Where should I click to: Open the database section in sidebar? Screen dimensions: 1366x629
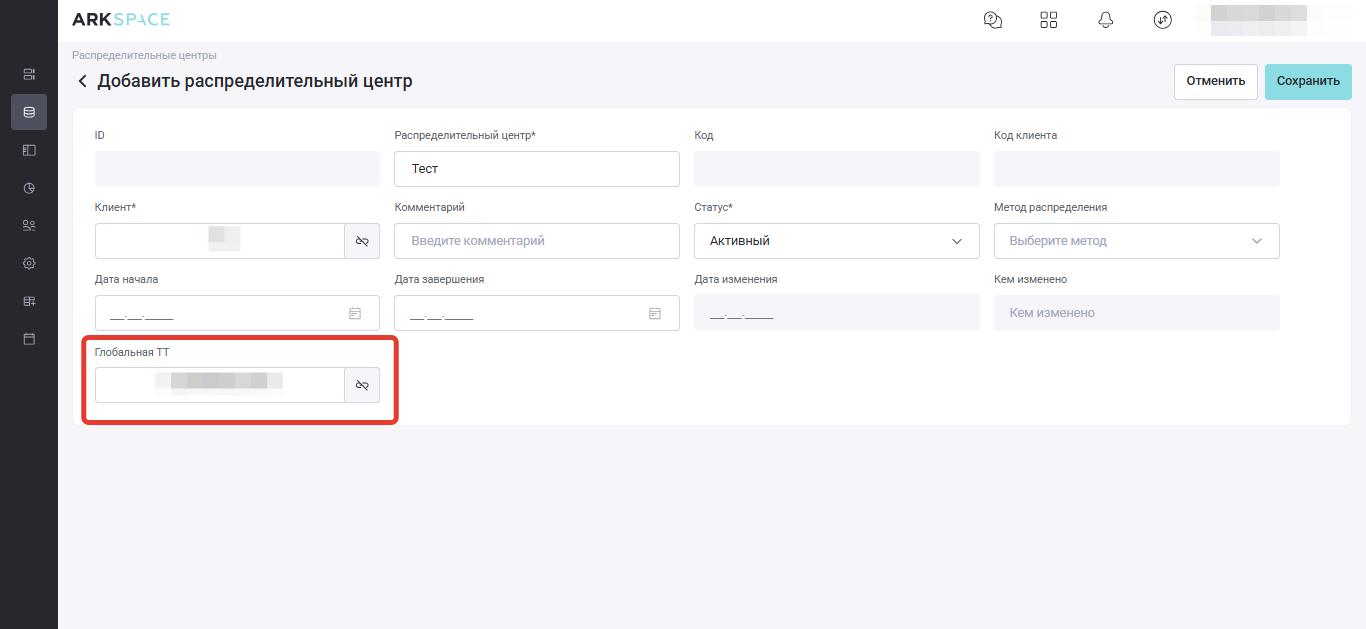pyautogui.click(x=29, y=112)
